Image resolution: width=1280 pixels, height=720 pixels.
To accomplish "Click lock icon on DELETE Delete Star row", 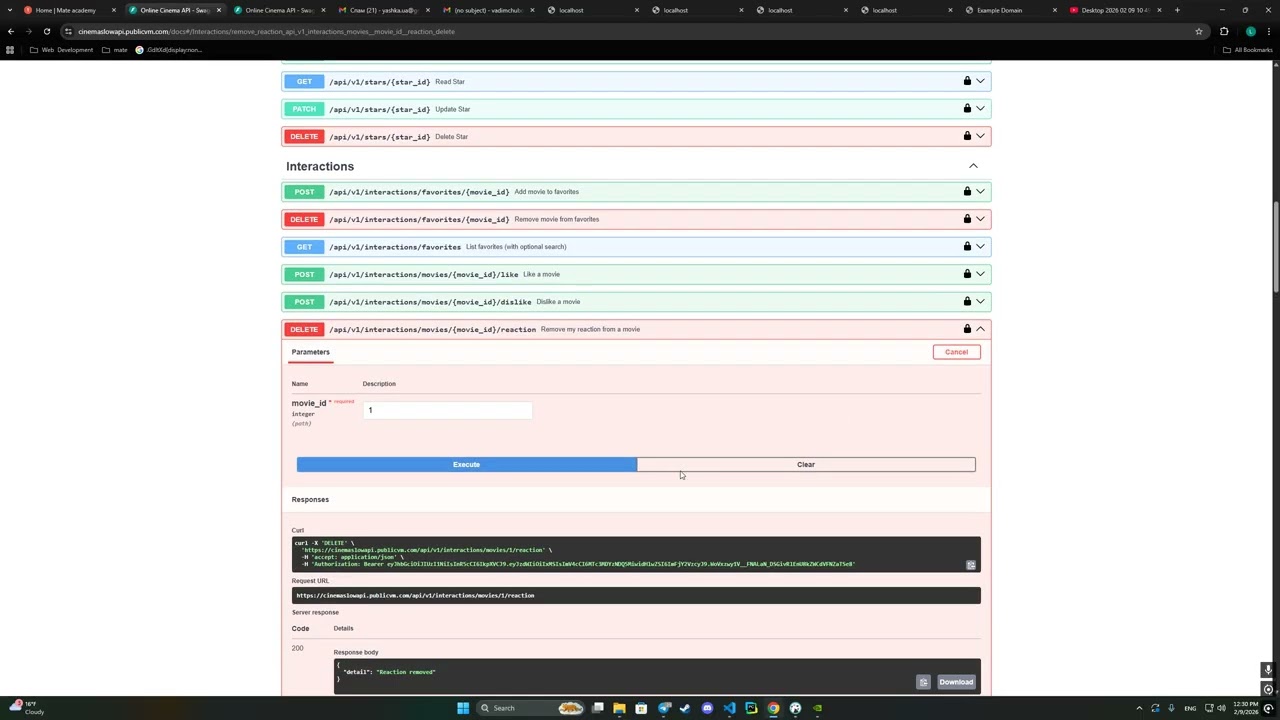I will [x=967, y=136].
